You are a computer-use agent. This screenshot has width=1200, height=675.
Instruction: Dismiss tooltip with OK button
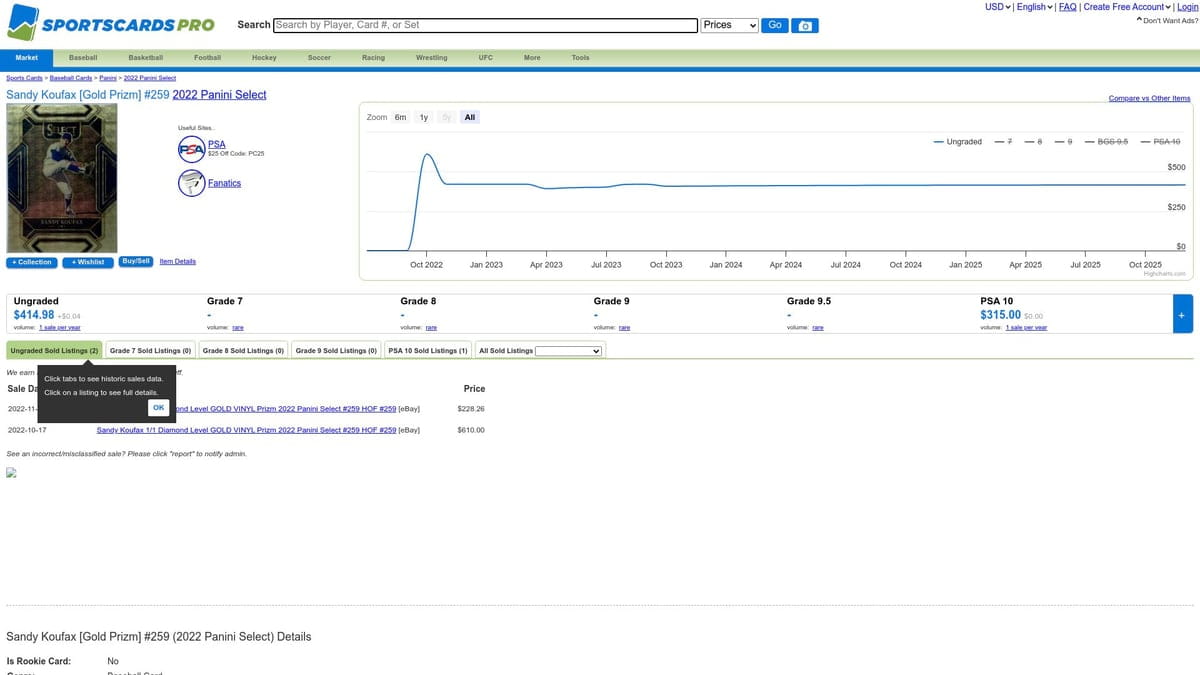(158, 407)
